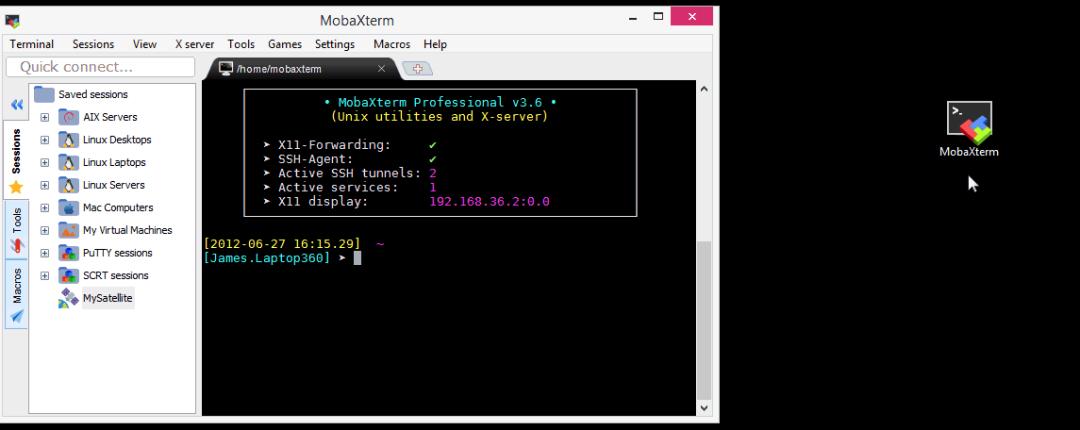Switch to the Sessions sidebar tab
Viewport: 1080px width, 430px height.
pyautogui.click(x=16, y=160)
